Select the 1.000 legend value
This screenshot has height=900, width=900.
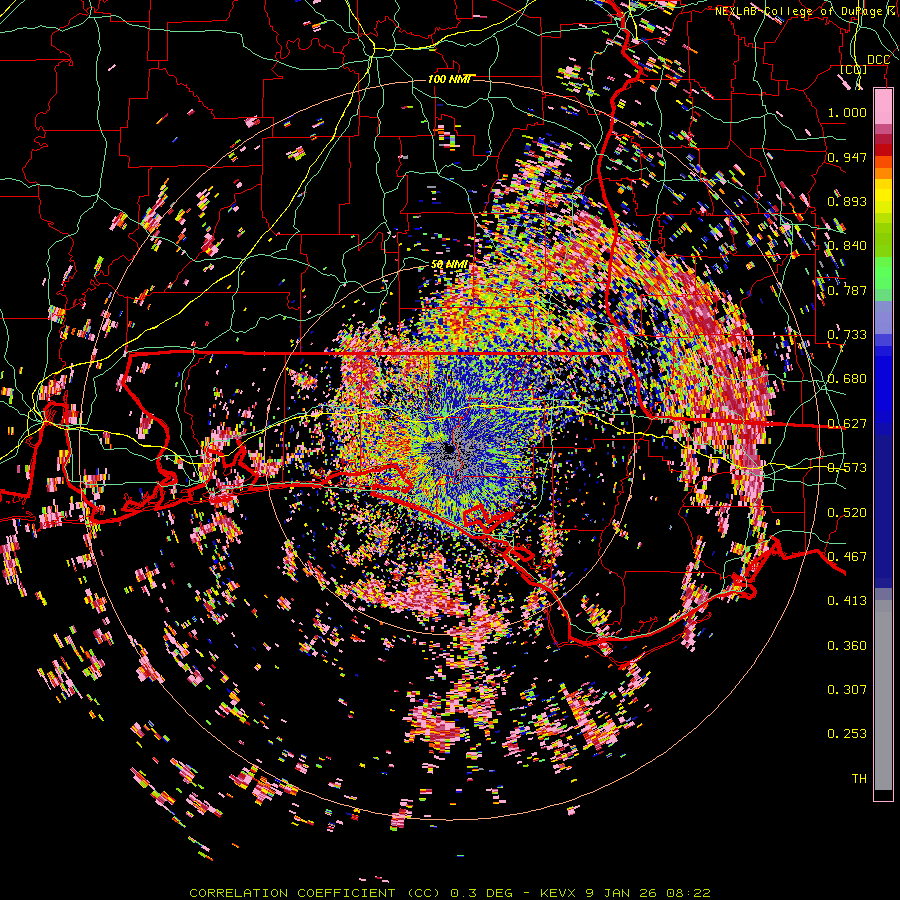coord(847,112)
